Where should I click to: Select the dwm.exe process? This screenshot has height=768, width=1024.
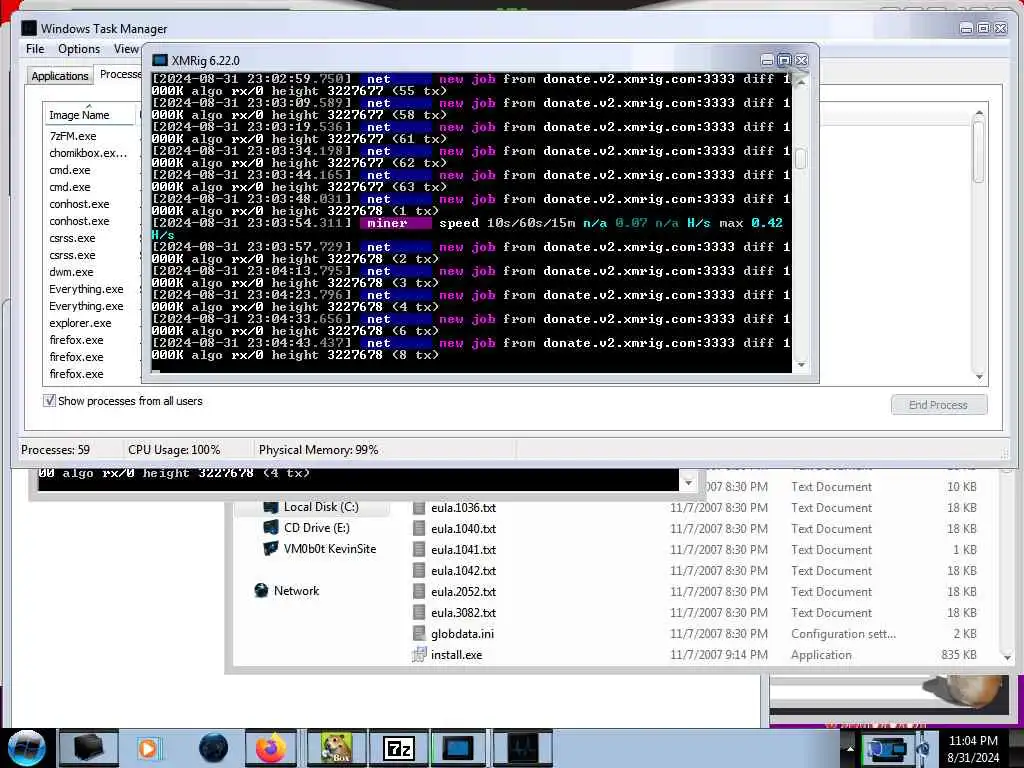click(x=71, y=272)
